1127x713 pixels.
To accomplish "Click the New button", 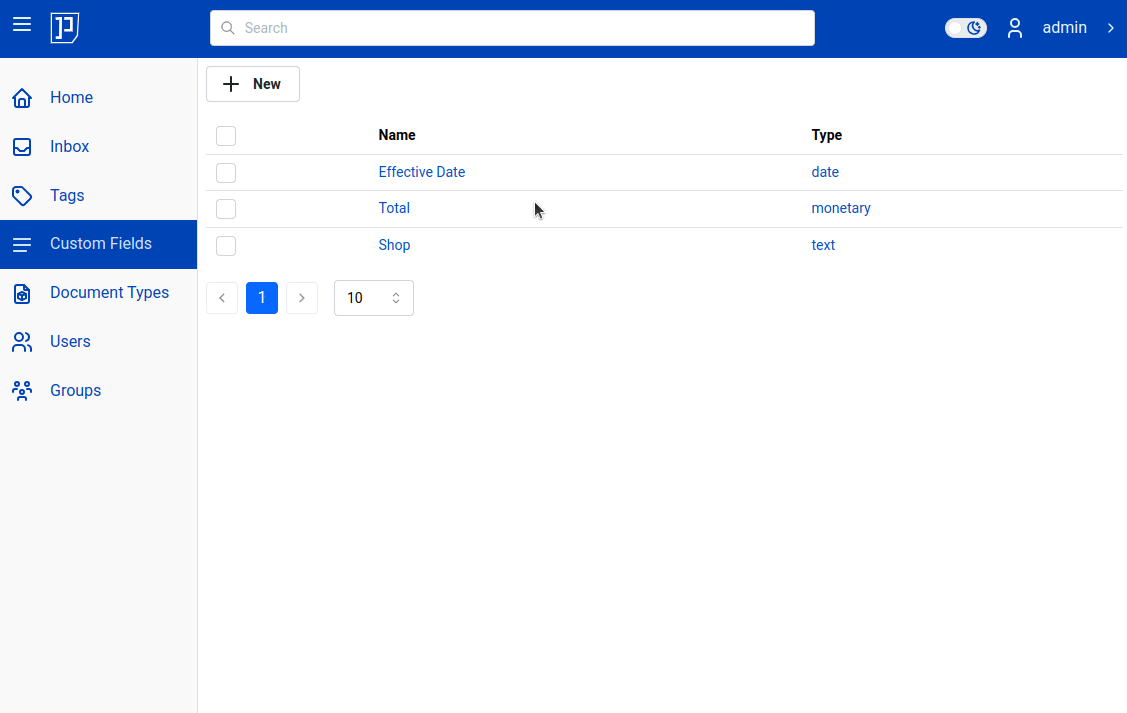I will 253,84.
